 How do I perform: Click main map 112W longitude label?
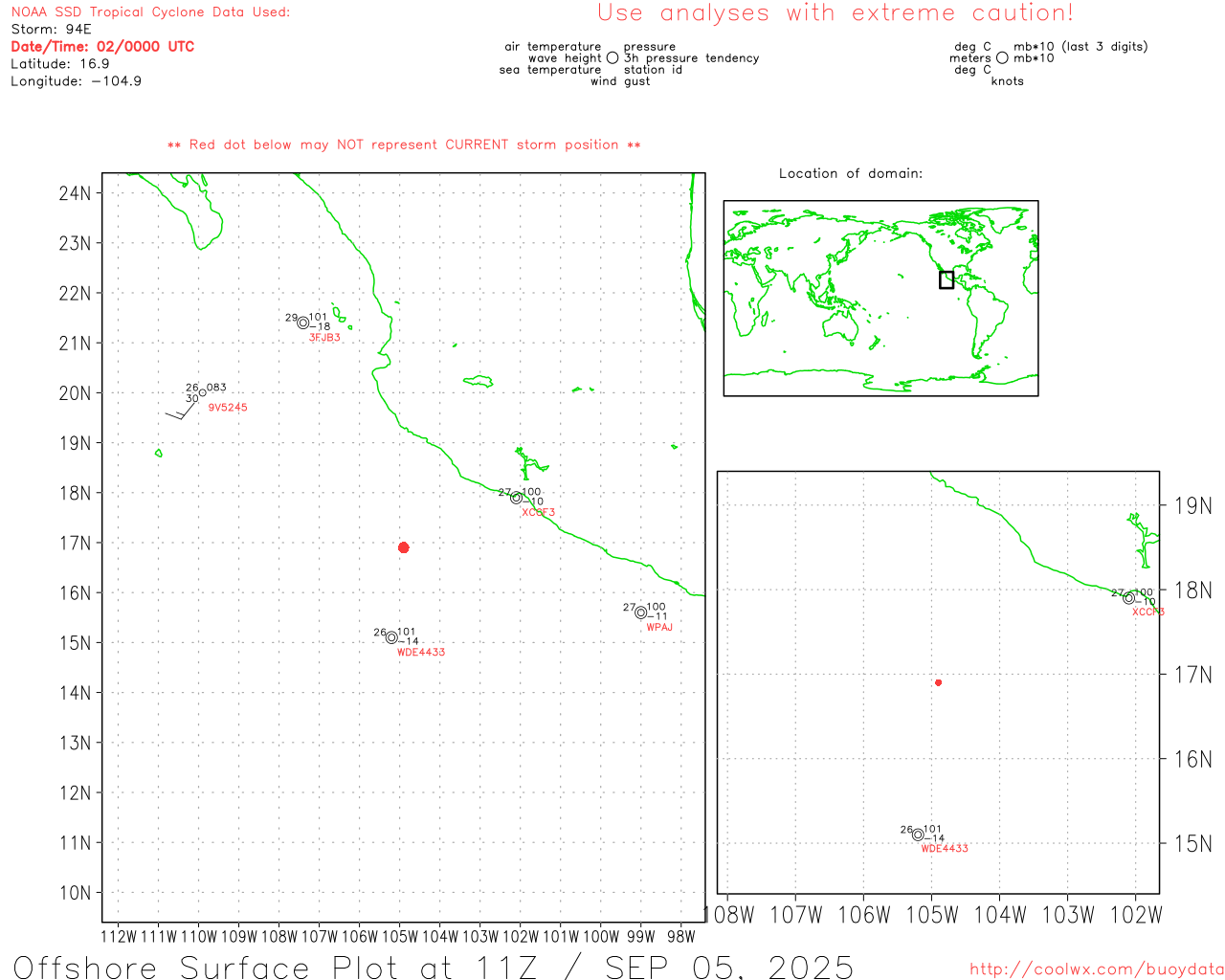tap(119, 937)
